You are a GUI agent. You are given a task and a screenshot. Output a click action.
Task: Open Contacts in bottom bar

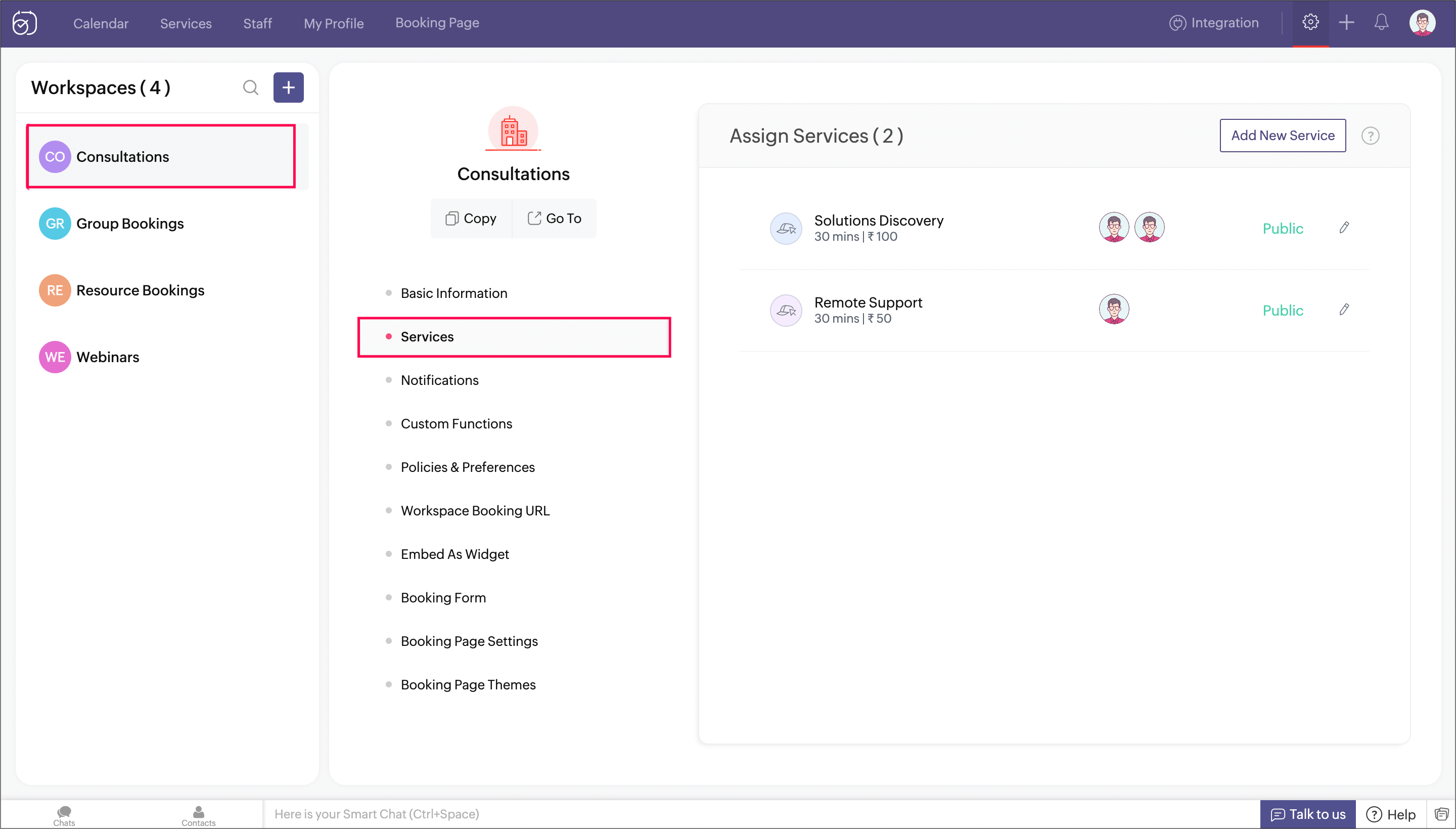[198, 815]
